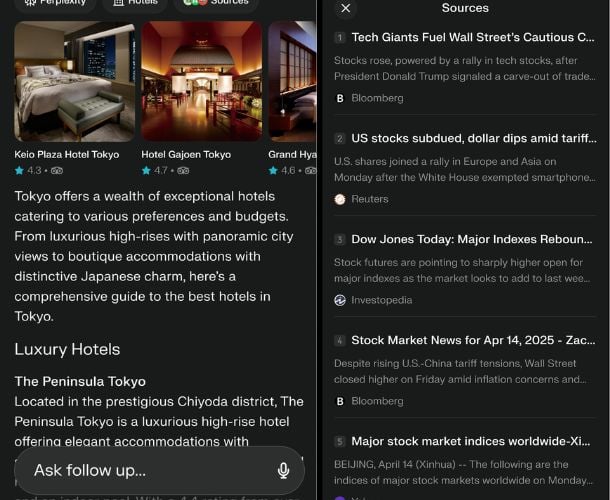Open the Keio Plaza Hotel Tokyo photo
Viewport: 610px width, 500px height.
pyautogui.click(x=74, y=82)
